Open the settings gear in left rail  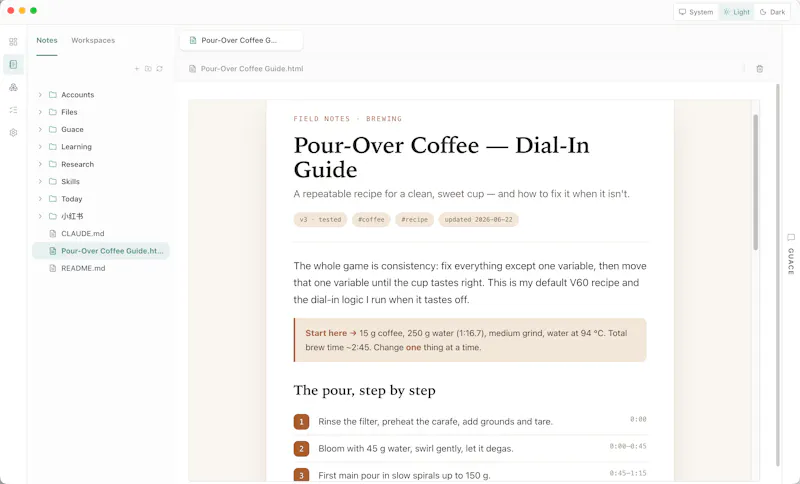pyautogui.click(x=13, y=133)
